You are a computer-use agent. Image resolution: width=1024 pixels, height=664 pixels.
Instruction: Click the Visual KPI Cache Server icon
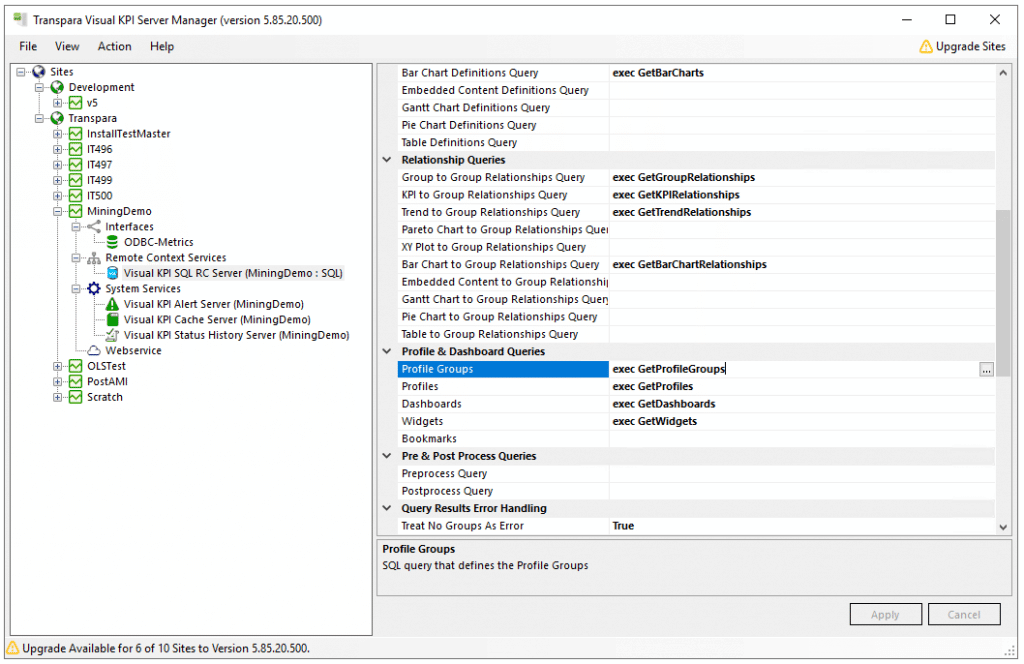point(112,320)
